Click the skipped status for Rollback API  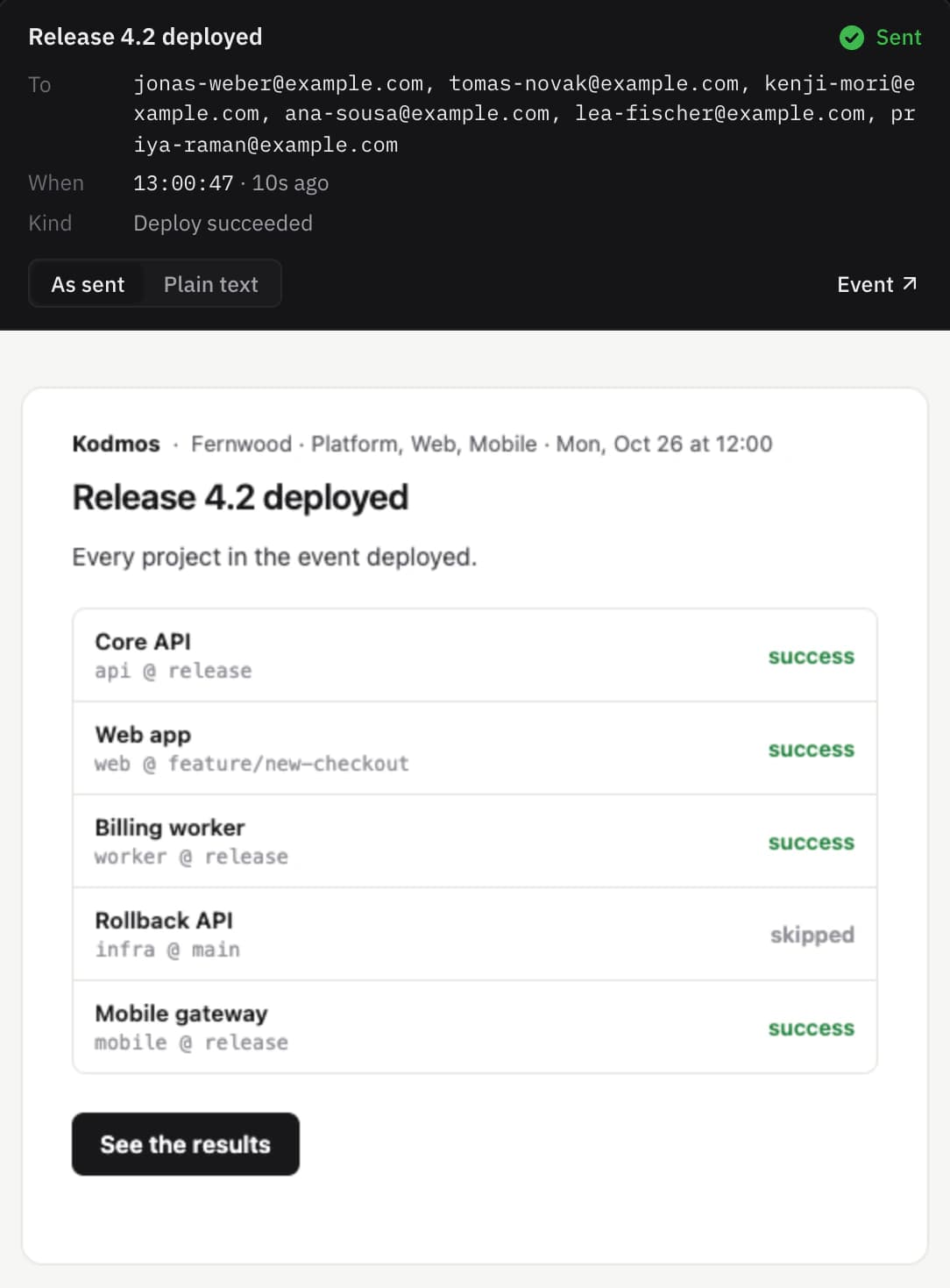812,936
